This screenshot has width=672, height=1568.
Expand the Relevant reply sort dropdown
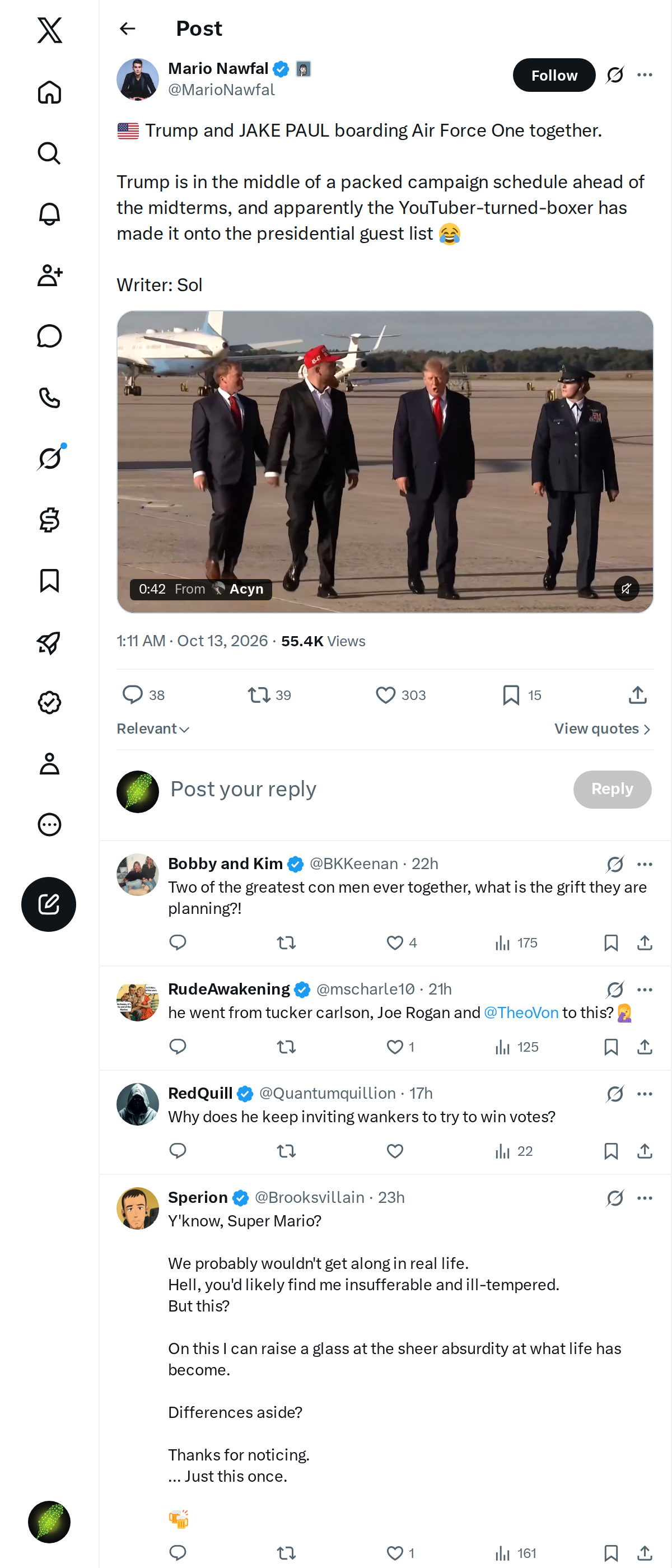pos(153,729)
